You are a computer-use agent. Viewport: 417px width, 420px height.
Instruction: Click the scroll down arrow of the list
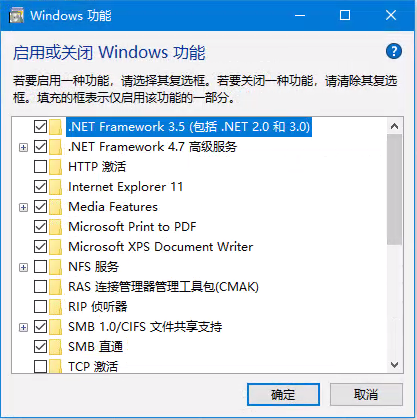(x=394, y=365)
